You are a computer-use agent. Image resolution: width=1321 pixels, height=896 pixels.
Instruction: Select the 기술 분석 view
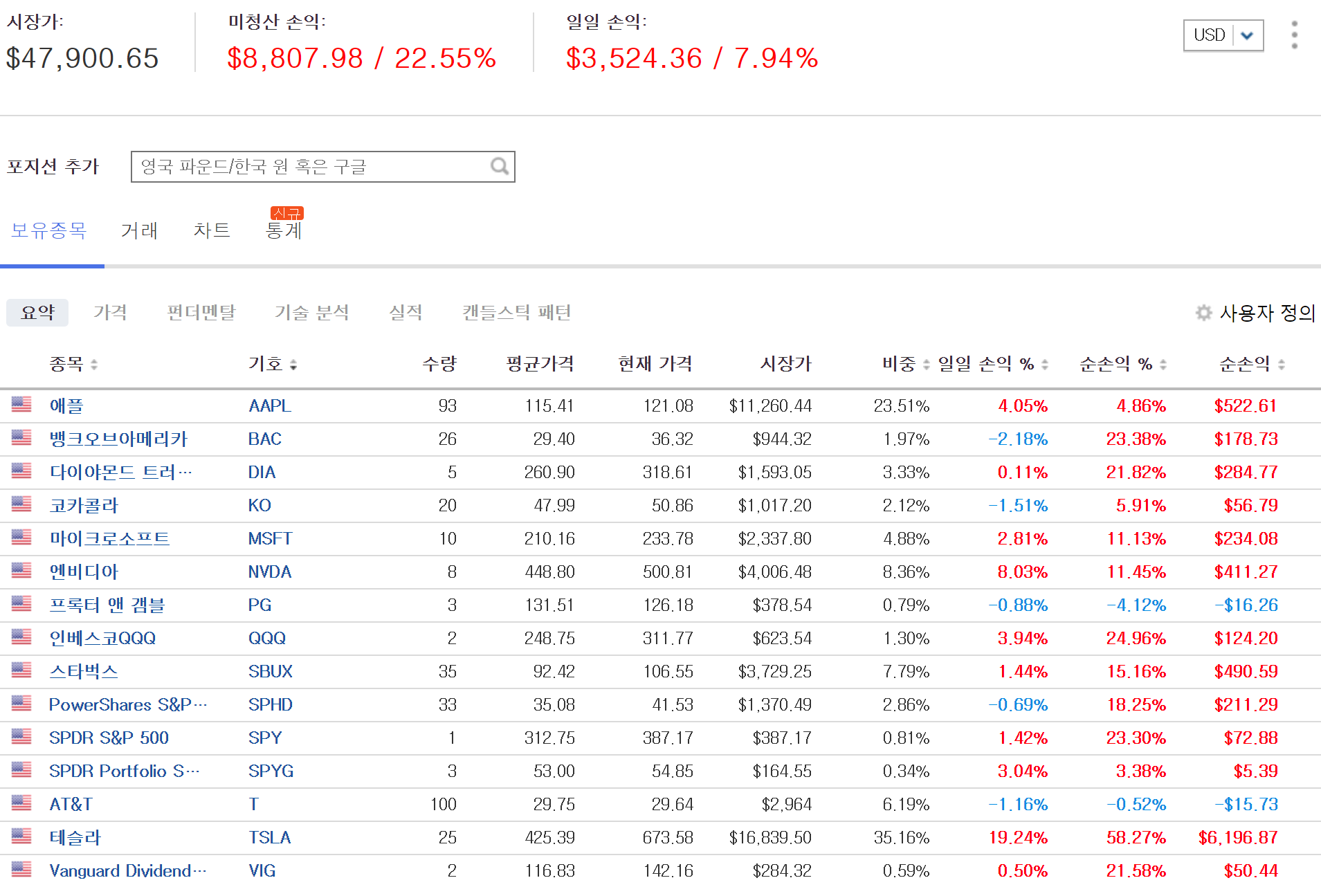311,313
